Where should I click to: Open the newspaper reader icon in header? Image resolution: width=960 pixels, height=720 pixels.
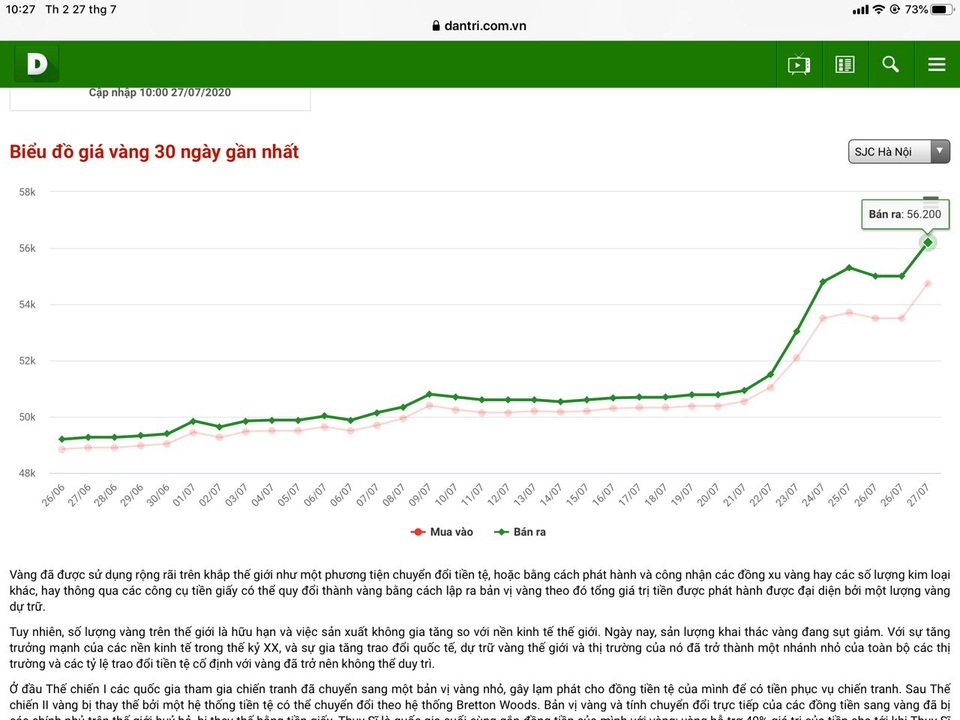pos(845,64)
